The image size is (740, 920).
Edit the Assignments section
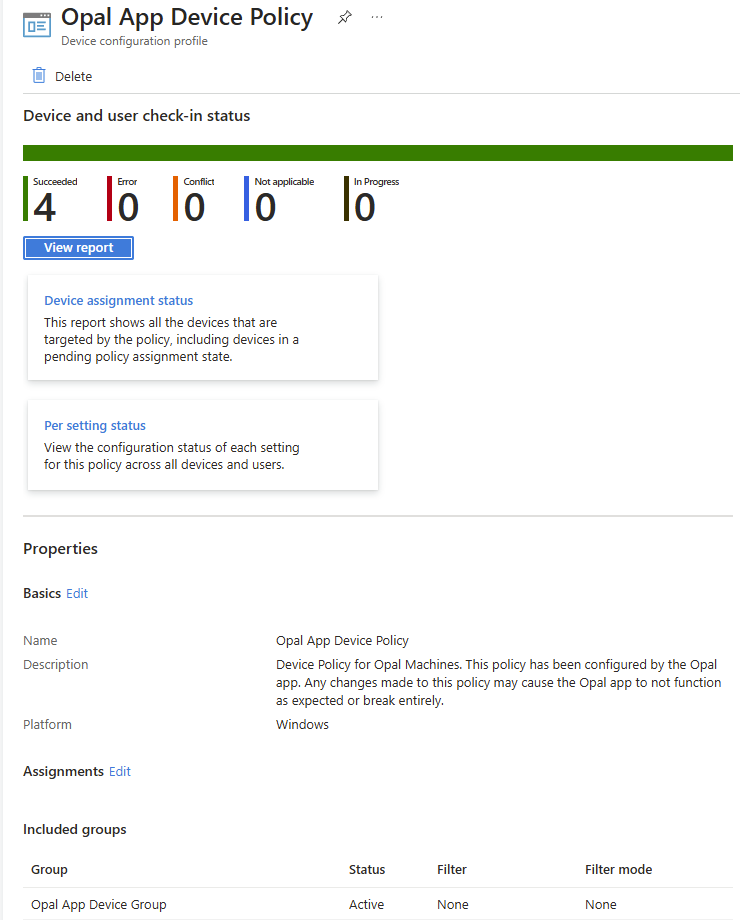pos(120,771)
